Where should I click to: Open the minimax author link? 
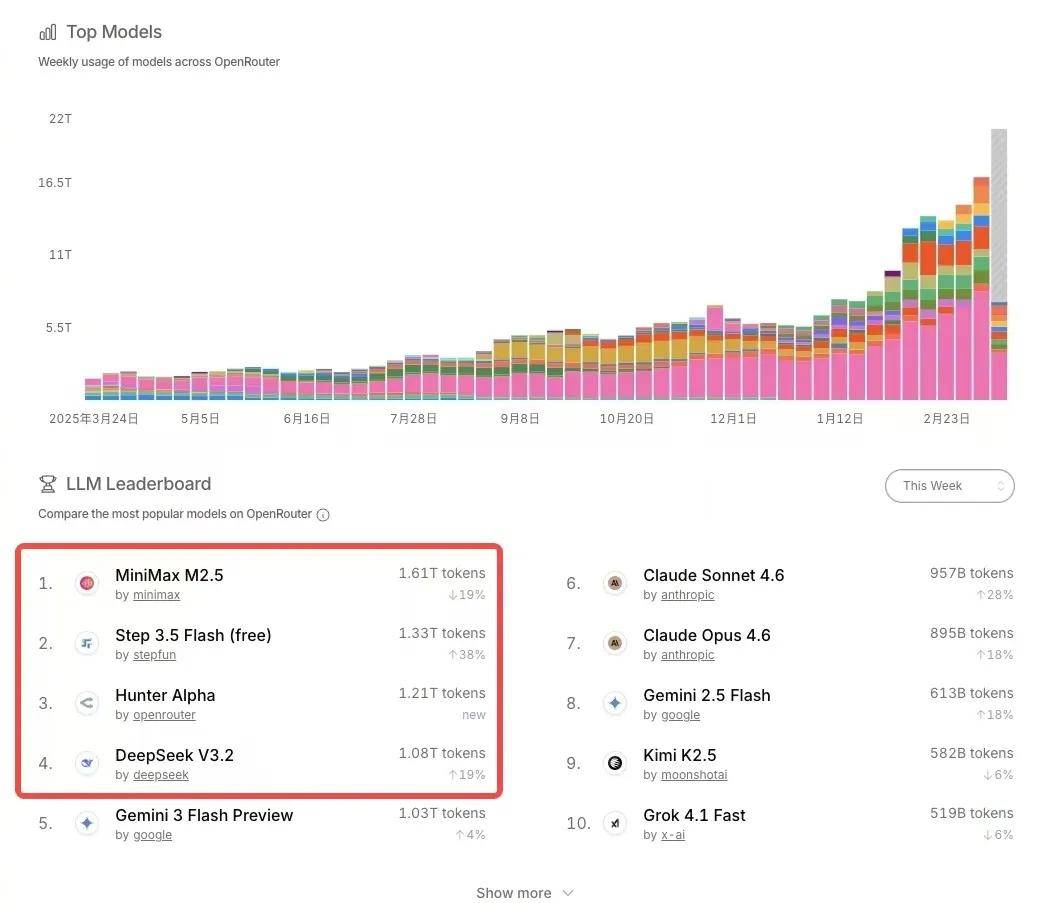[x=156, y=595]
